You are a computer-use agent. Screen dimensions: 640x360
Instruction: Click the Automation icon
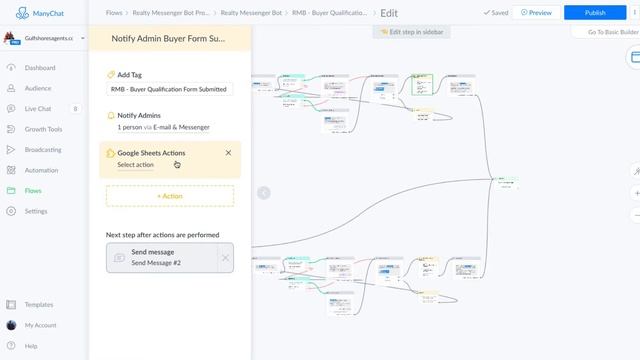11,170
